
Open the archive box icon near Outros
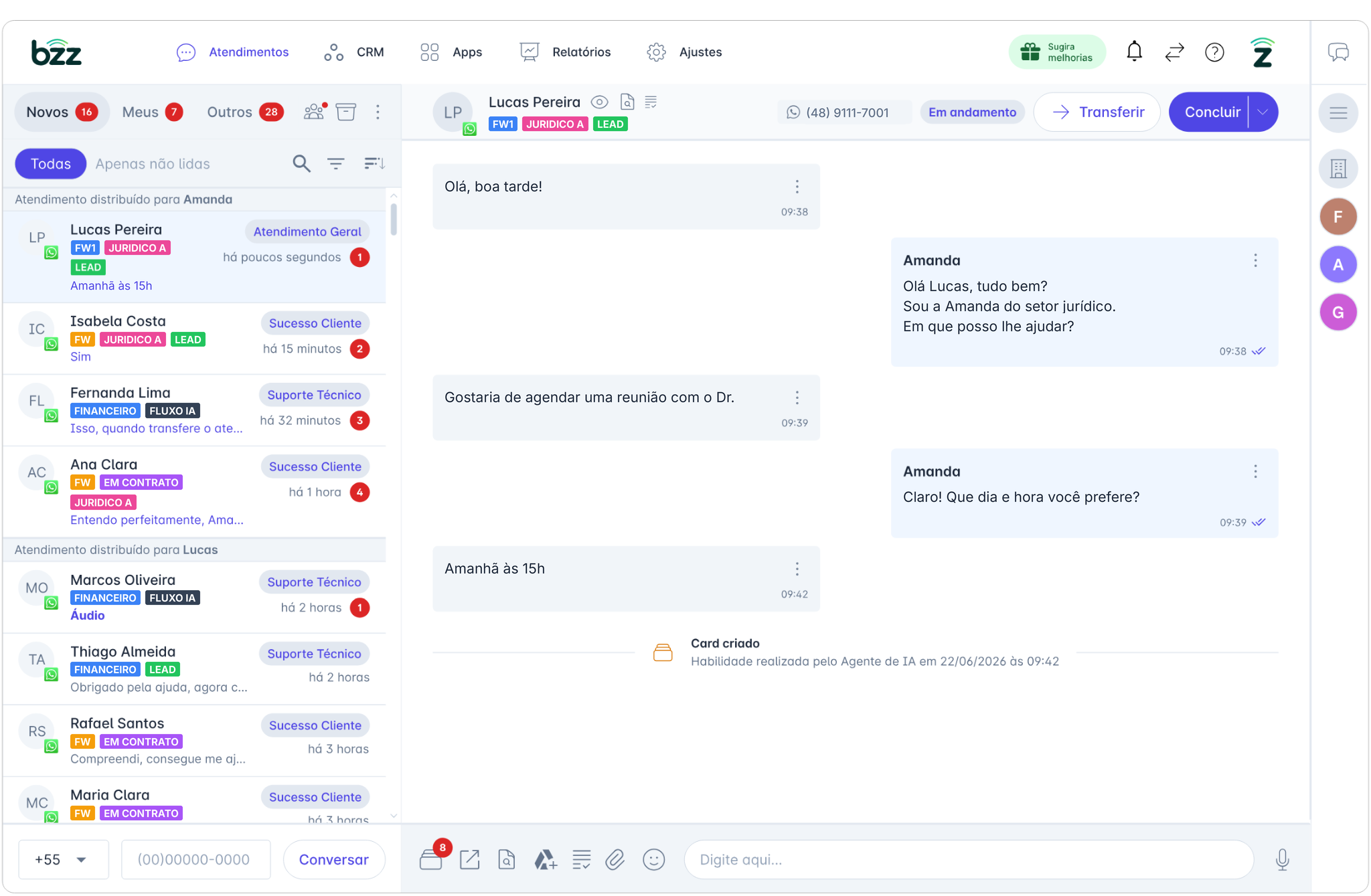345,112
